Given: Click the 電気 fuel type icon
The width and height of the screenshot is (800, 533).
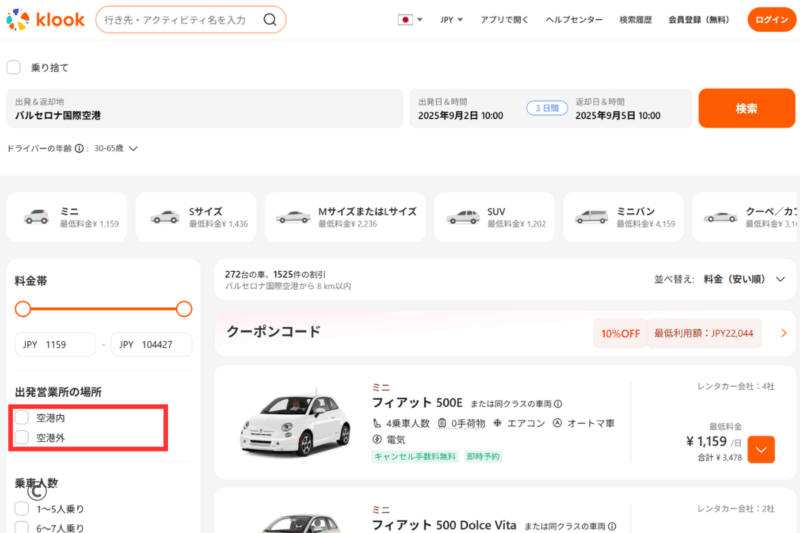Looking at the screenshot, I should pos(377,439).
